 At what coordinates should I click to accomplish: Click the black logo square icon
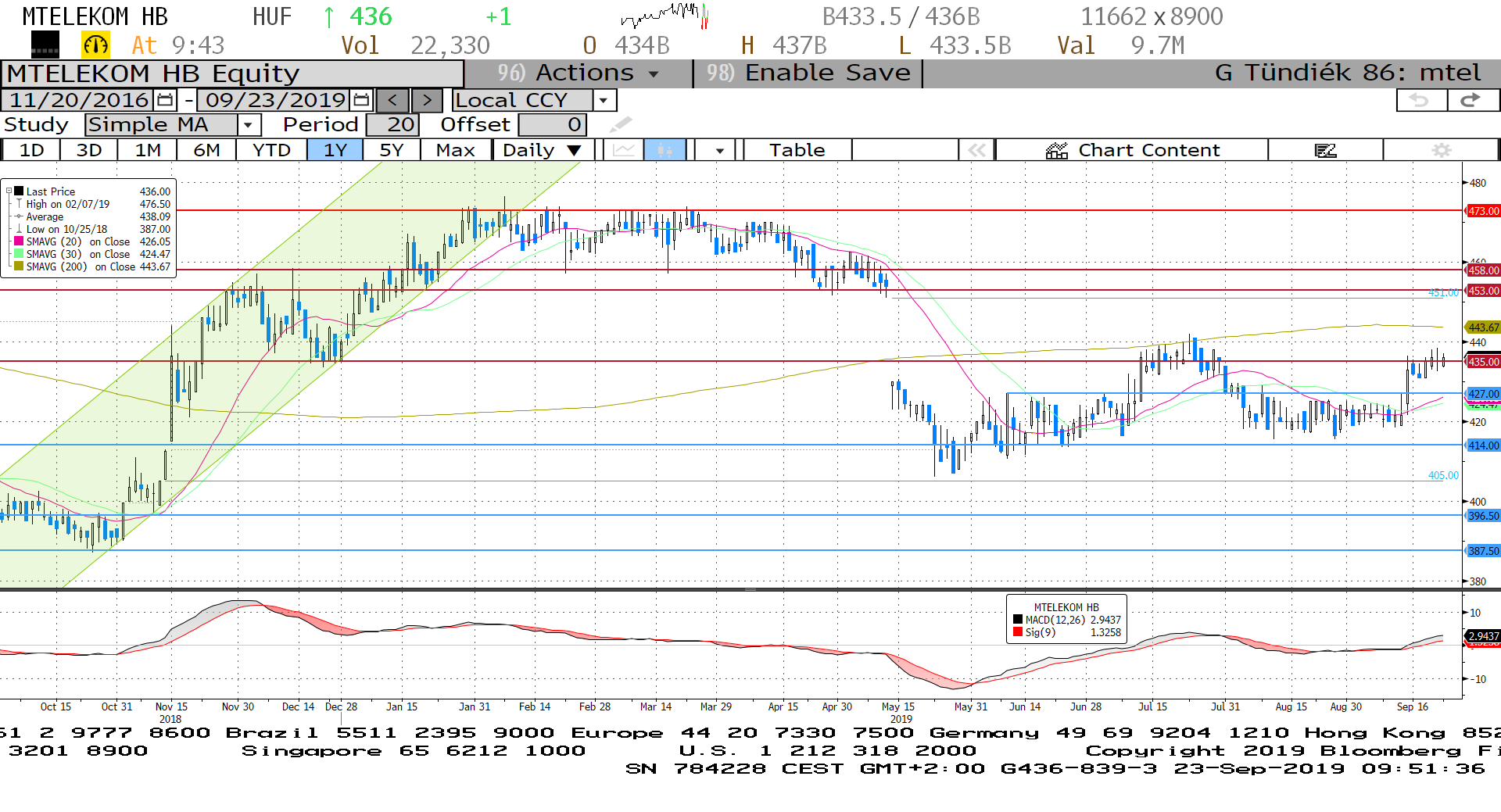(x=45, y=45)
